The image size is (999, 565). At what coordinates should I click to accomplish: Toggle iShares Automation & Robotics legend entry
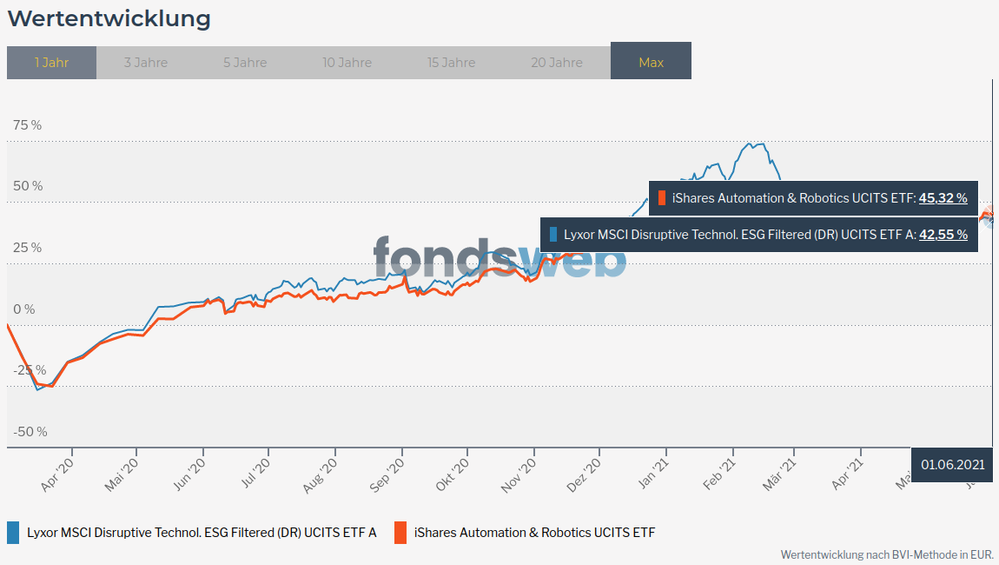(x=534, y=532)
